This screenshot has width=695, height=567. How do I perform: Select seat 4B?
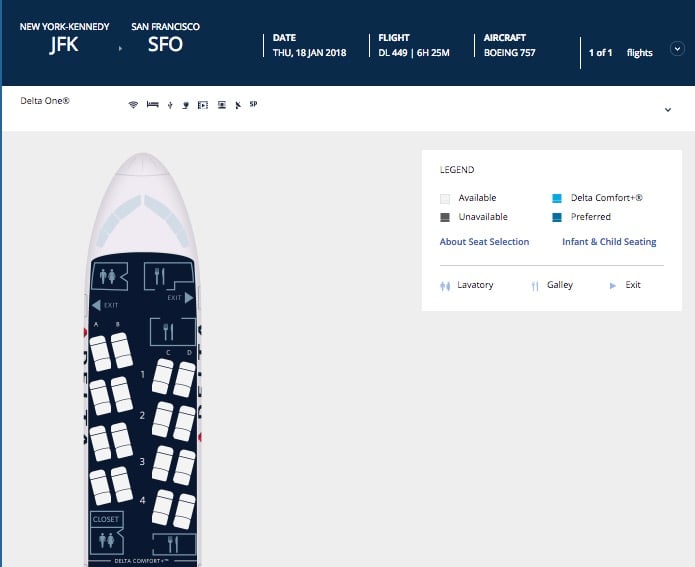[x=122, y=485]
